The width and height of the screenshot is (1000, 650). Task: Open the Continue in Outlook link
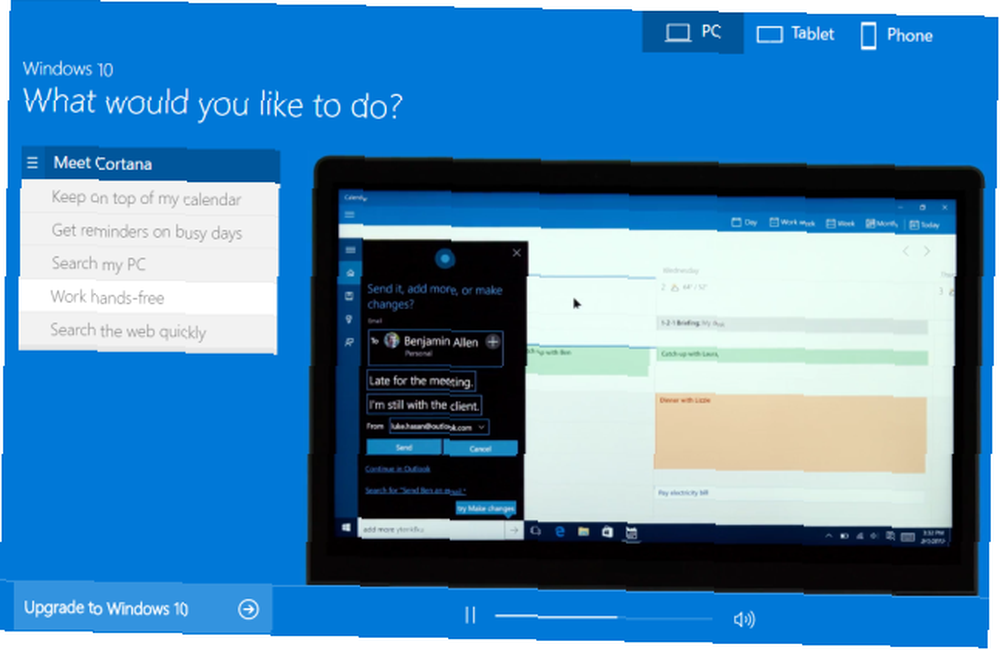point(397,469)
